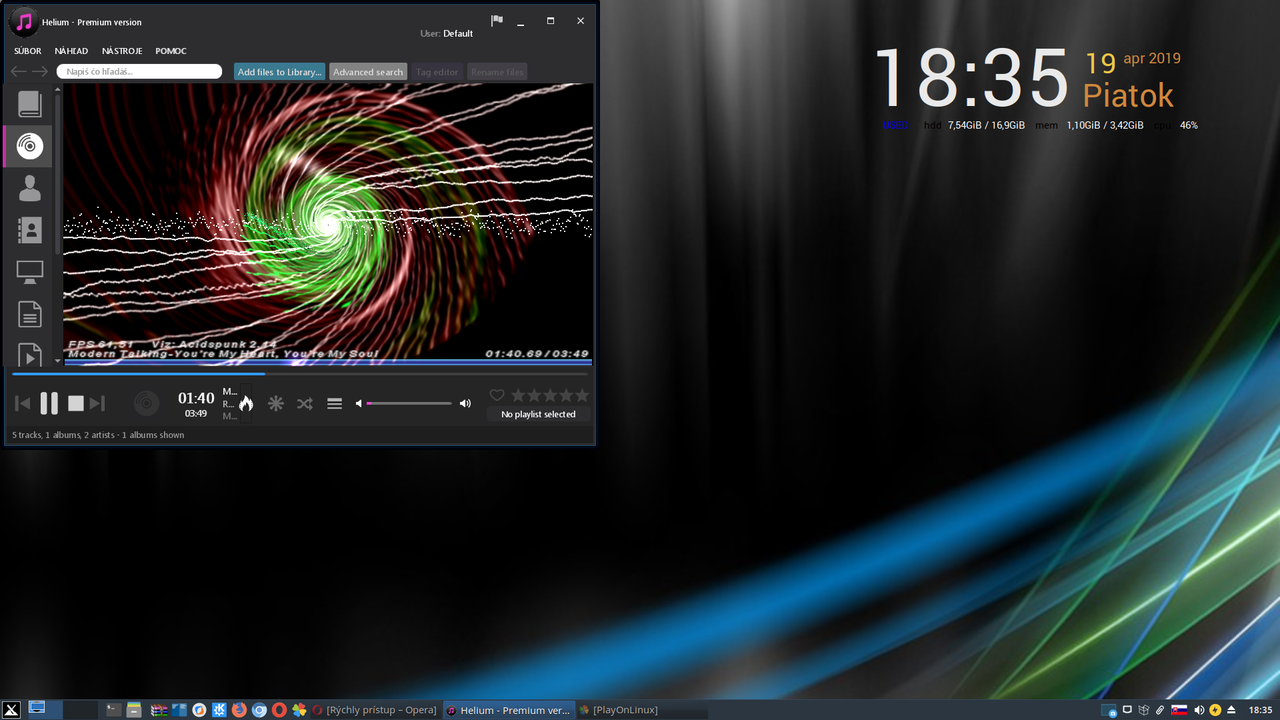
Task: Adjust the volume slider
Action: click(410, 403)
